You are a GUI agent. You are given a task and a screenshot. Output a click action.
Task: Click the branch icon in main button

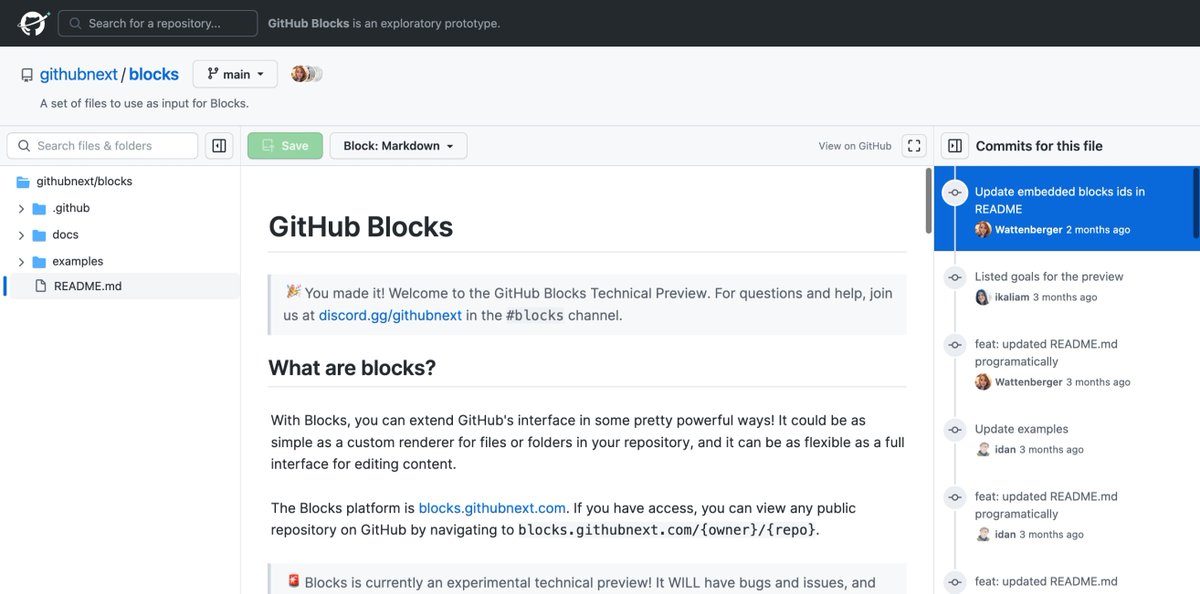(212, 74)
